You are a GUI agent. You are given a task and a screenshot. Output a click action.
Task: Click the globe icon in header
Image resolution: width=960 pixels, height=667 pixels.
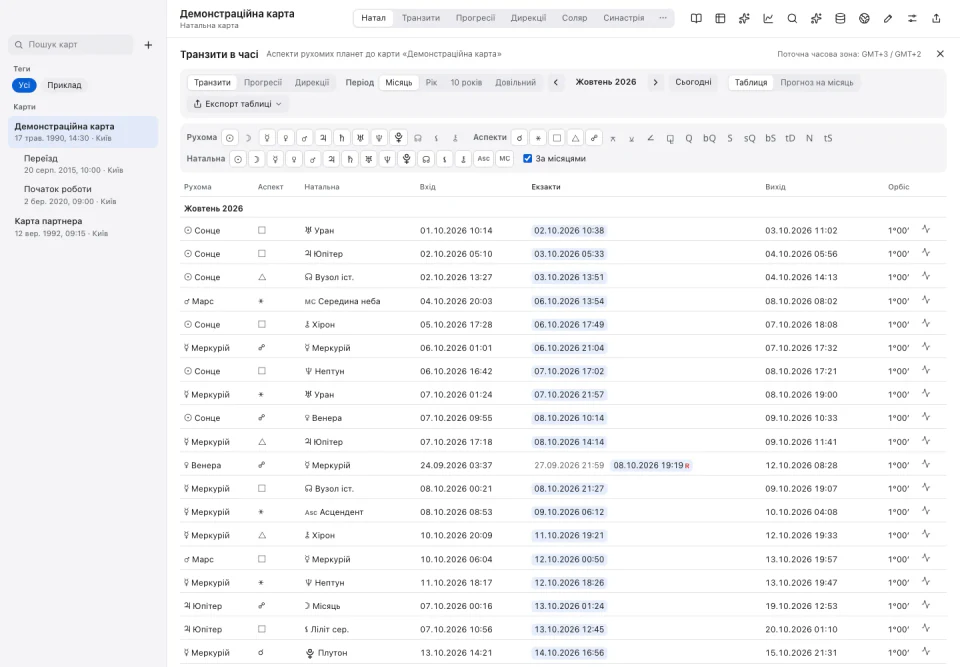[864, 18]
